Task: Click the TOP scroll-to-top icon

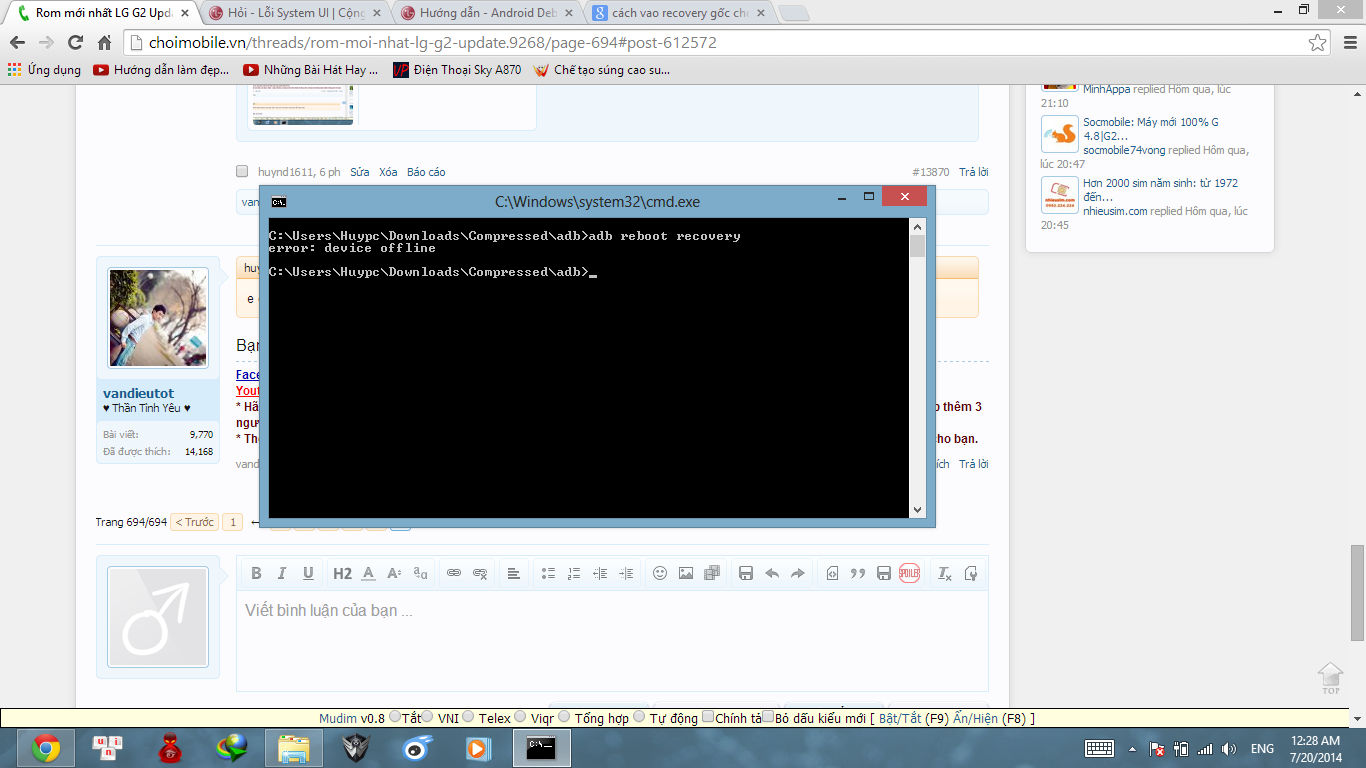Action: (1330, 677)
